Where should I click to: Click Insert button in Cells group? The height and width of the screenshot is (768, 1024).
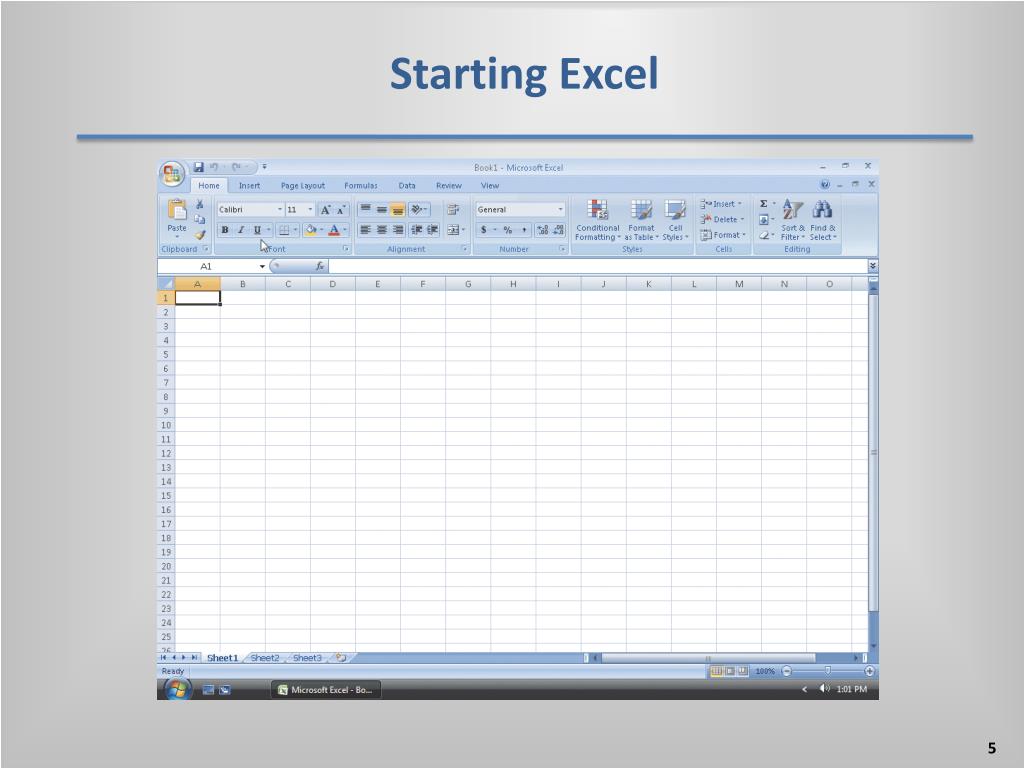(x=722, y=204)
